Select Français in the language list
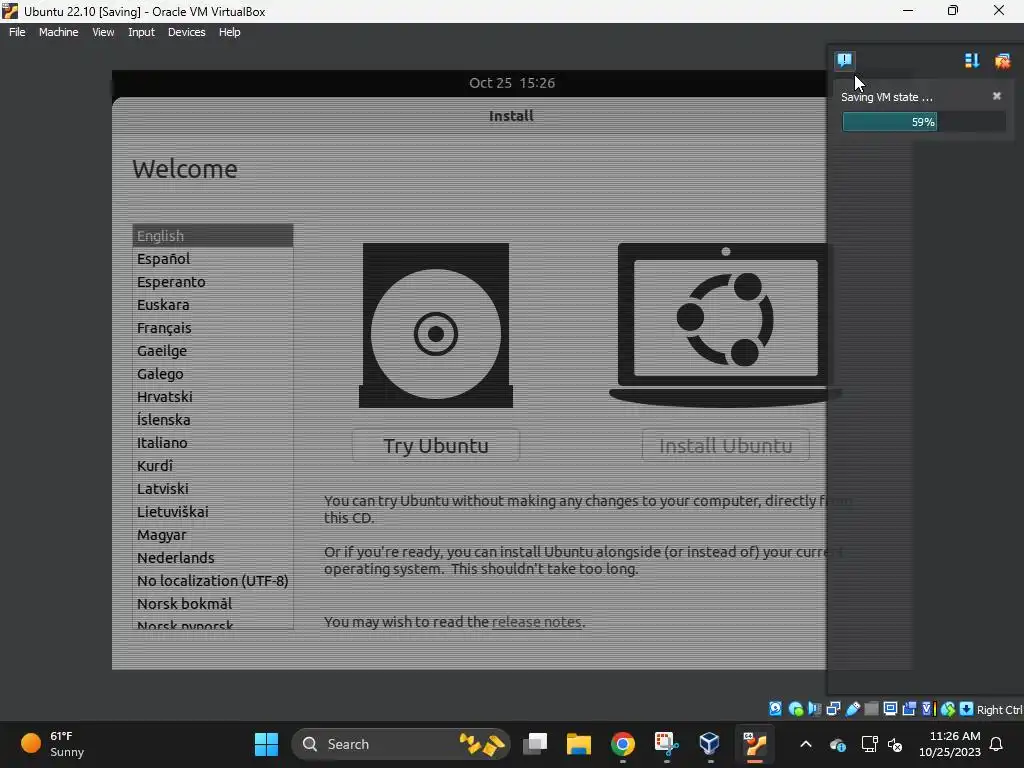The height and width of the screenshot is (768, 1024). [213, 328]
